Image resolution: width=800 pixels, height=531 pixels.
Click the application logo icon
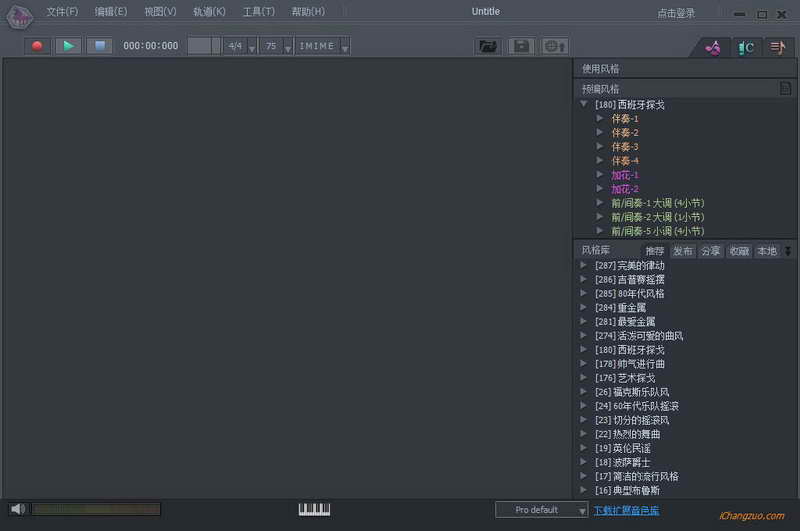pos(20,17)
